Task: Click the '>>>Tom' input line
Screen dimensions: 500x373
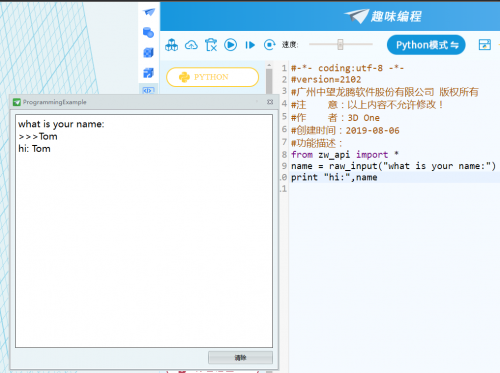Action: (38, 136)
